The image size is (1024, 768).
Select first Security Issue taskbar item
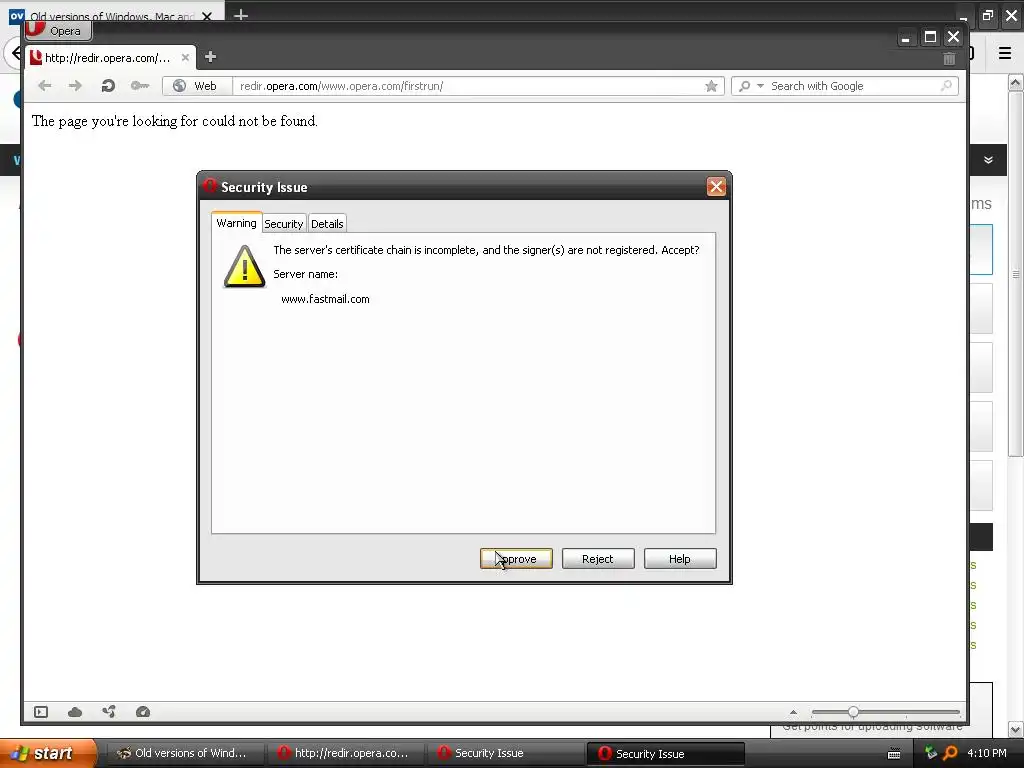click(504, 753)
